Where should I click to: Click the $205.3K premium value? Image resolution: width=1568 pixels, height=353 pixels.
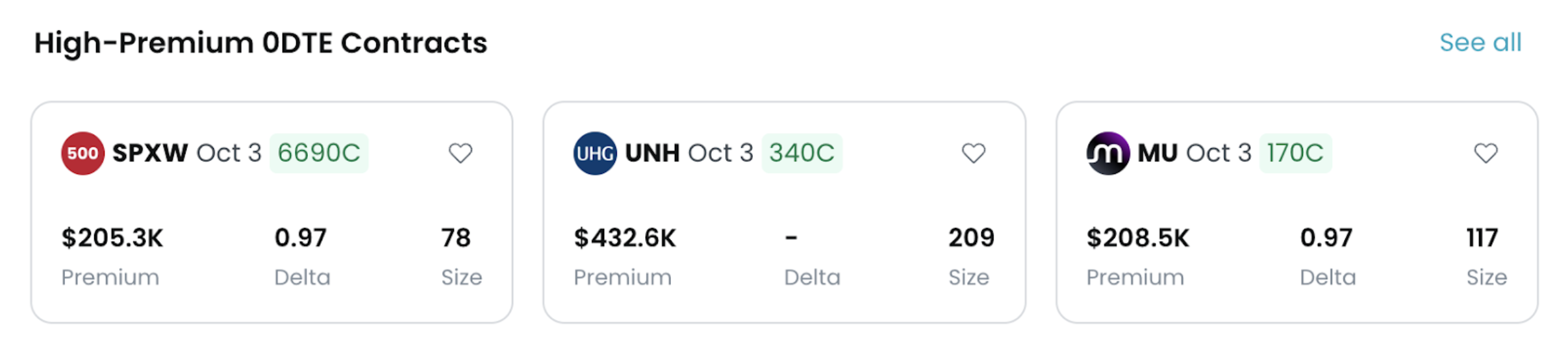(112, 238)
